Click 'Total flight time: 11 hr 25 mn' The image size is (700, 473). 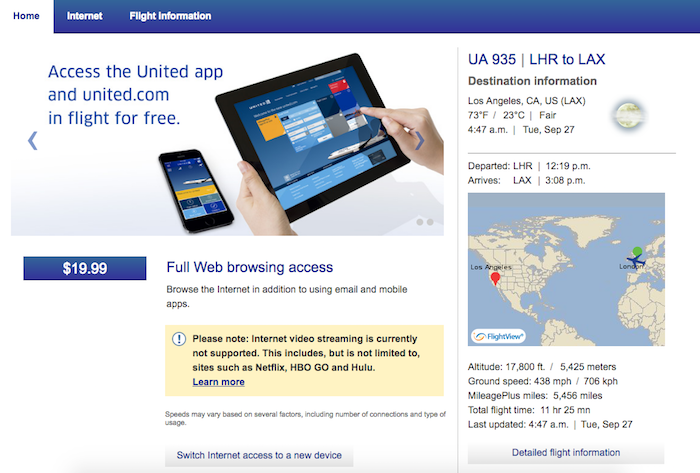point(529,410)
